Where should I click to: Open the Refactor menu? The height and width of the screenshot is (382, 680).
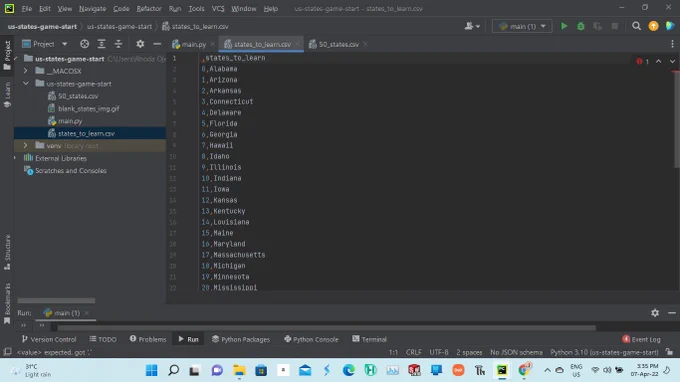[149, 8]
